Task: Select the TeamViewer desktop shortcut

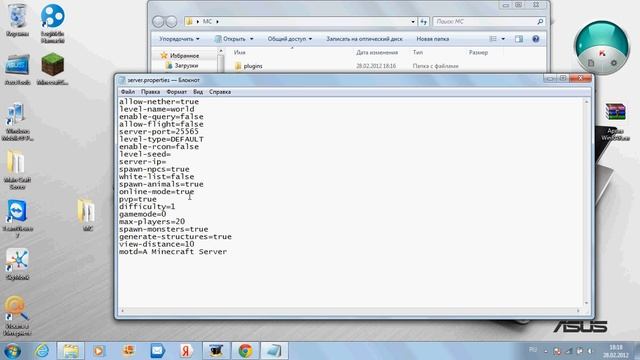Action: click(17, 218)
